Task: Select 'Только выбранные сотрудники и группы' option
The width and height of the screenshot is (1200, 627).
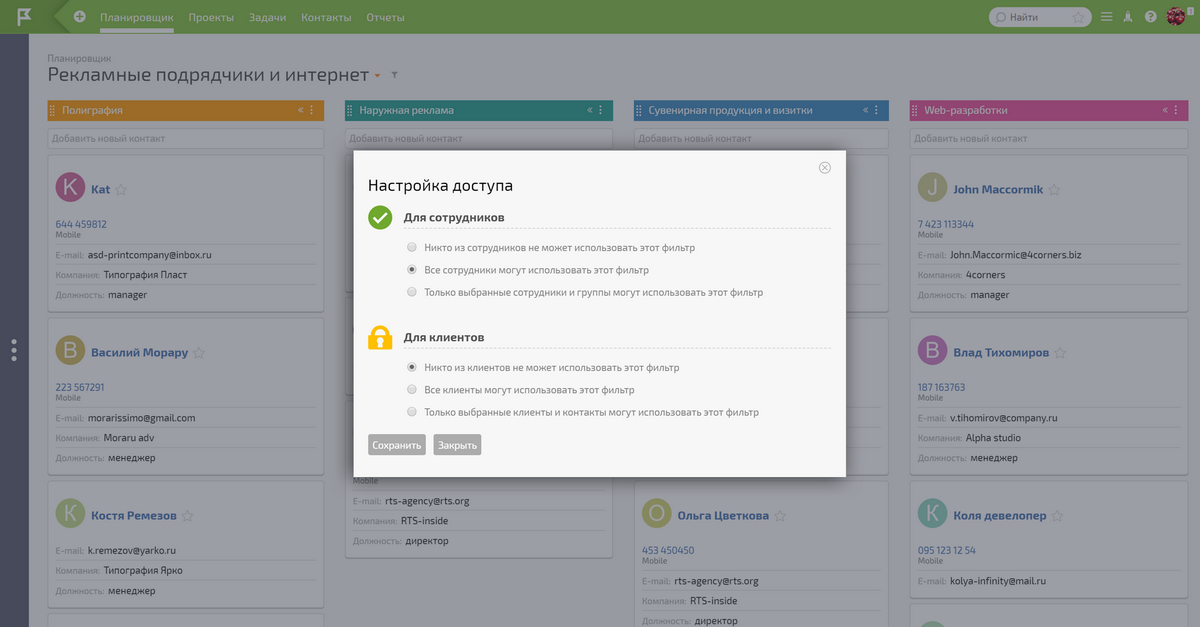Action: pos(412,292)
